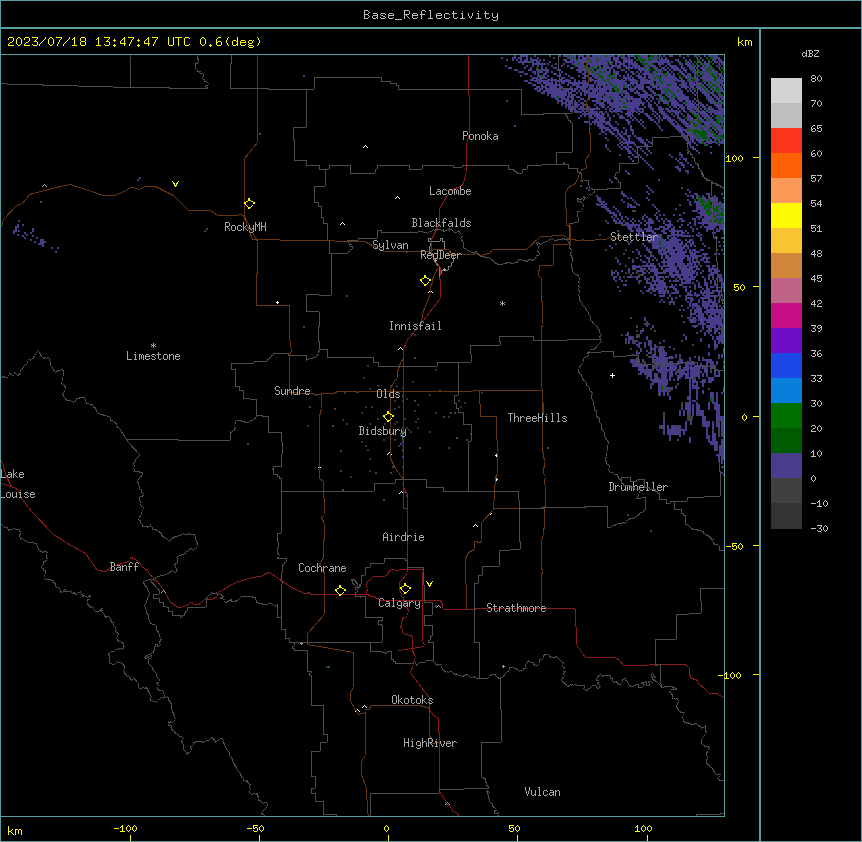862x842 pixels.
Task: Click the Lake Louise label
Action: click(18, 484)
